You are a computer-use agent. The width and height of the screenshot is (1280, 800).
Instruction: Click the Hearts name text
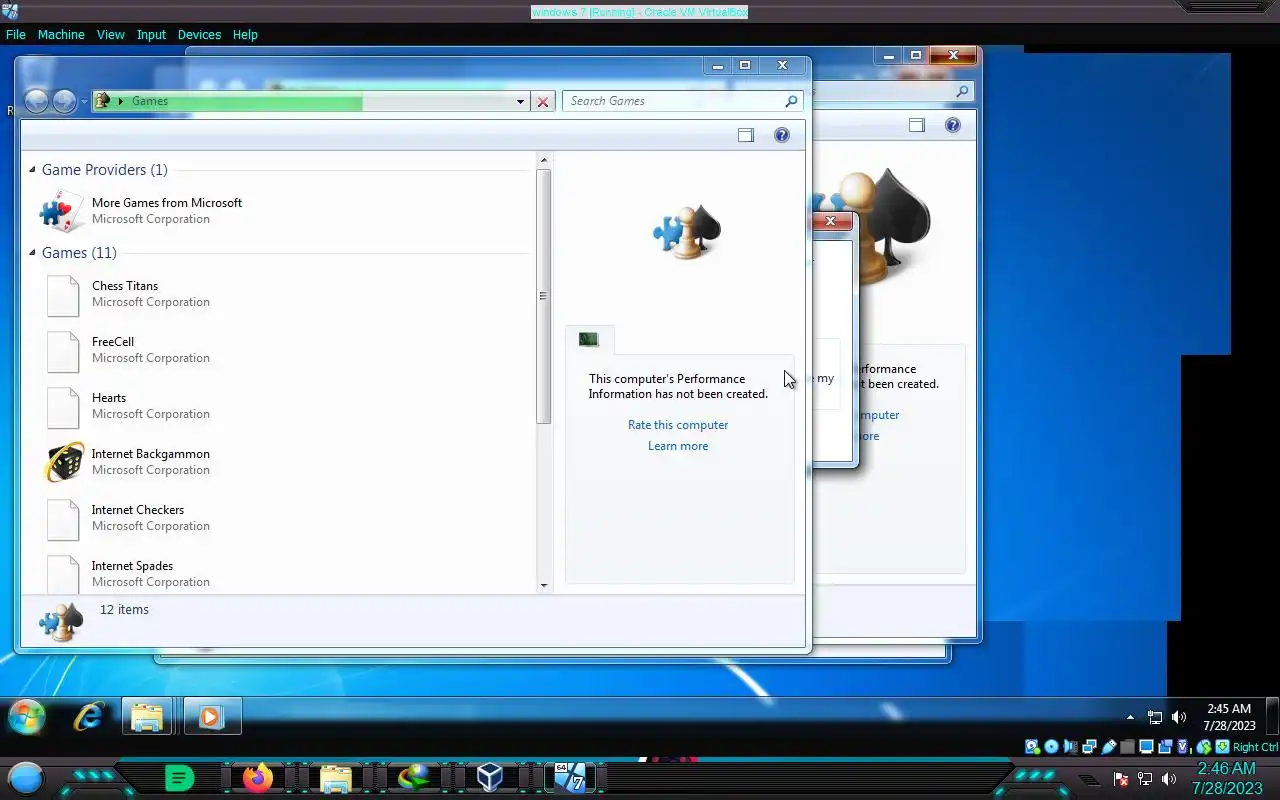click(109, 398)
